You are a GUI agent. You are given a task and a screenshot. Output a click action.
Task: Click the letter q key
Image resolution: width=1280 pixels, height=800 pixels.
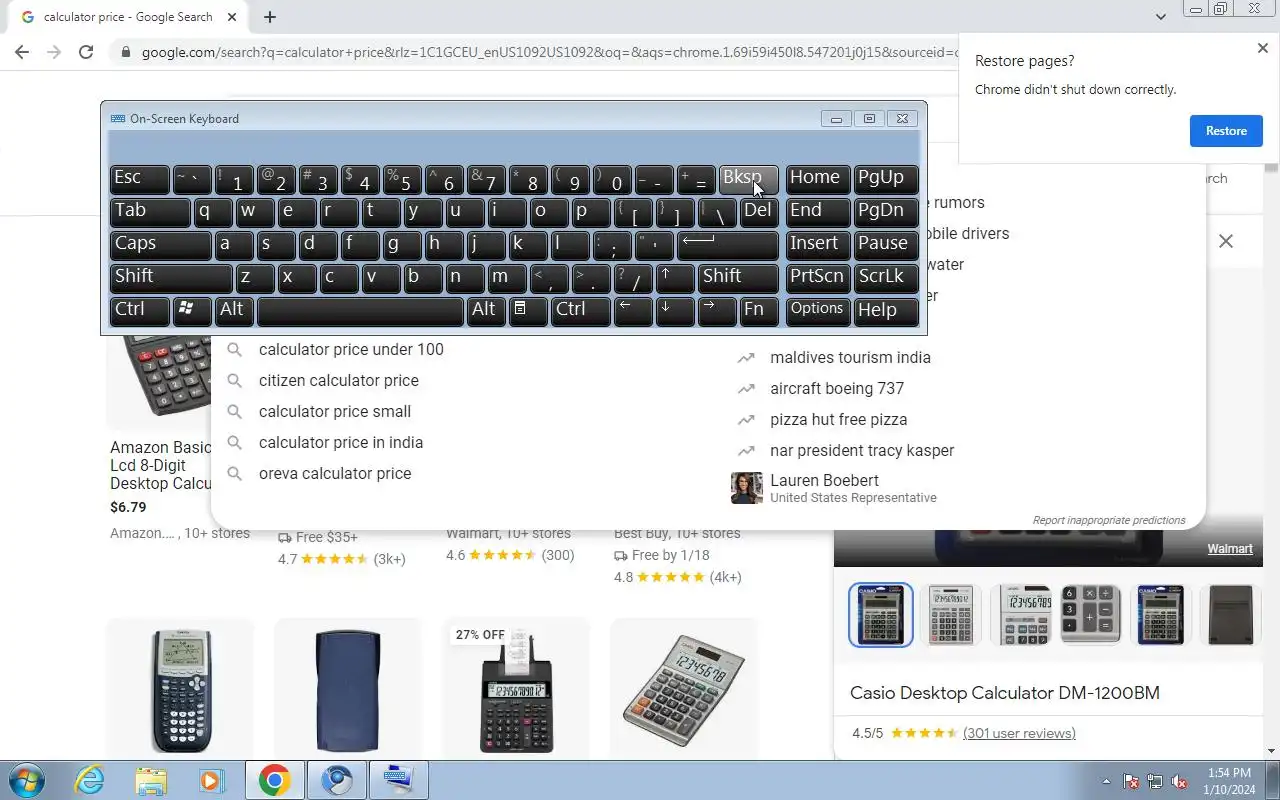pos(213,212)
